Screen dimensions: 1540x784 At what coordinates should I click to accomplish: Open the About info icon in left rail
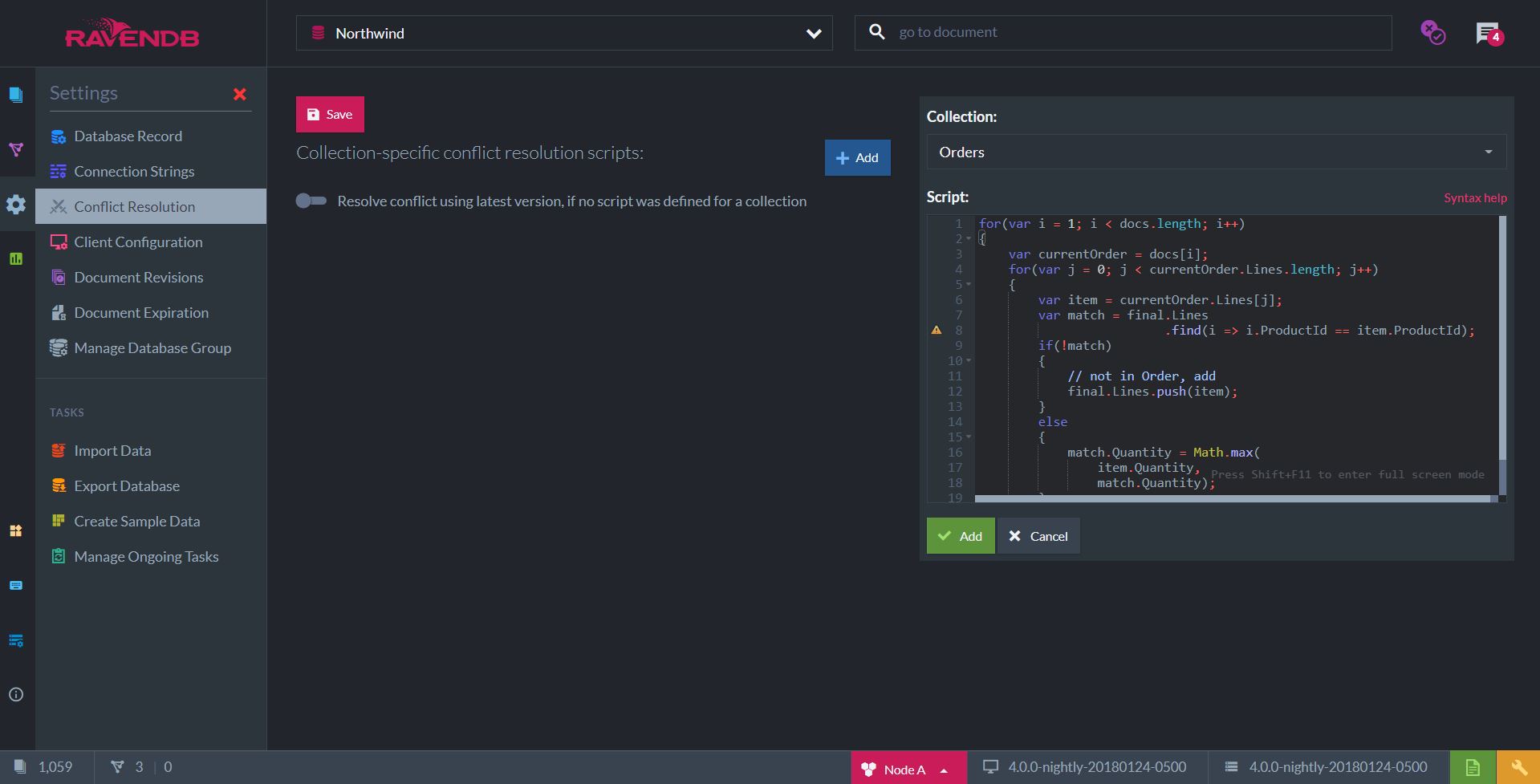pyautogui.click(x=16, y=694)
